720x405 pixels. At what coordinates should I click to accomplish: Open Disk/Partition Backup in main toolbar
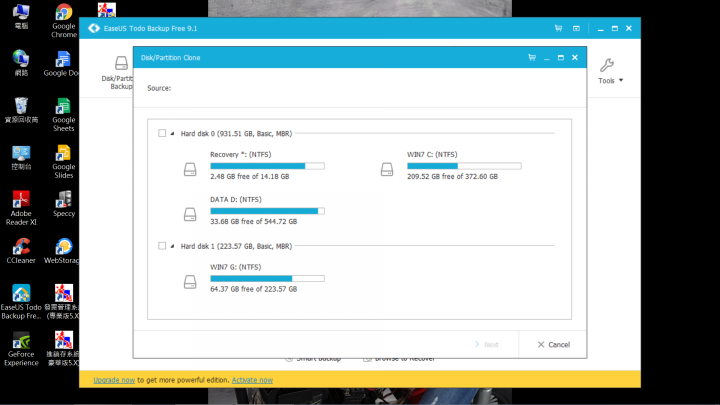tap(117, 73)
